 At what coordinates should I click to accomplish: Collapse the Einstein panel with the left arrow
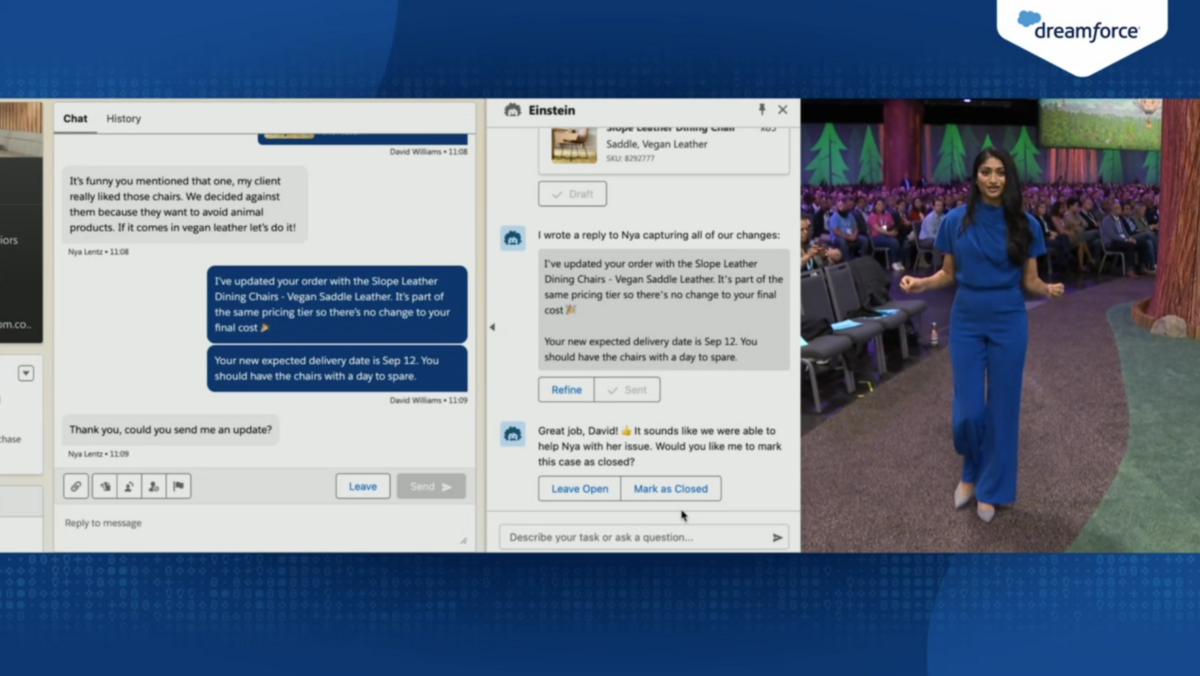[492, 327]
